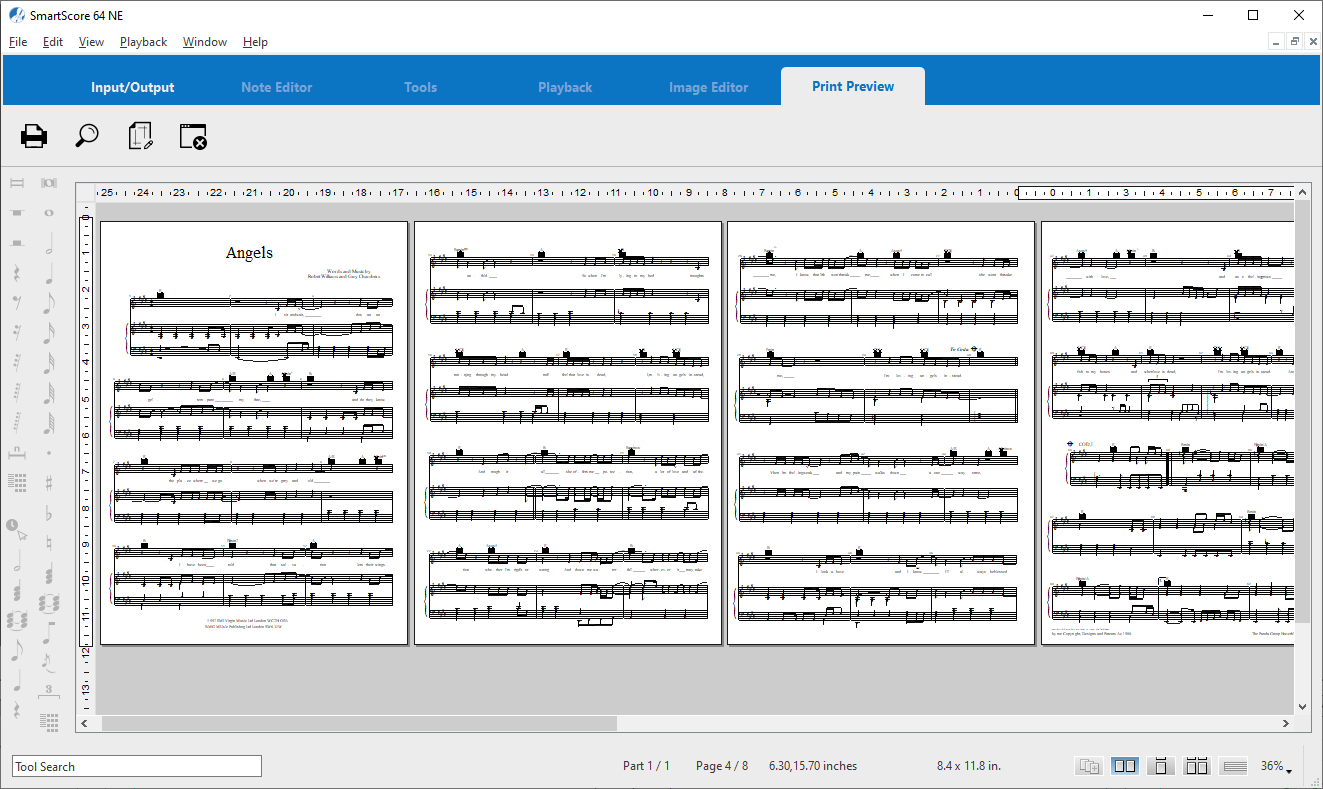This screenshot has height=789, width=1323.
Task: Click the Angels title page thumbnail
Action: pyautogui.click(x=254, y=433)
